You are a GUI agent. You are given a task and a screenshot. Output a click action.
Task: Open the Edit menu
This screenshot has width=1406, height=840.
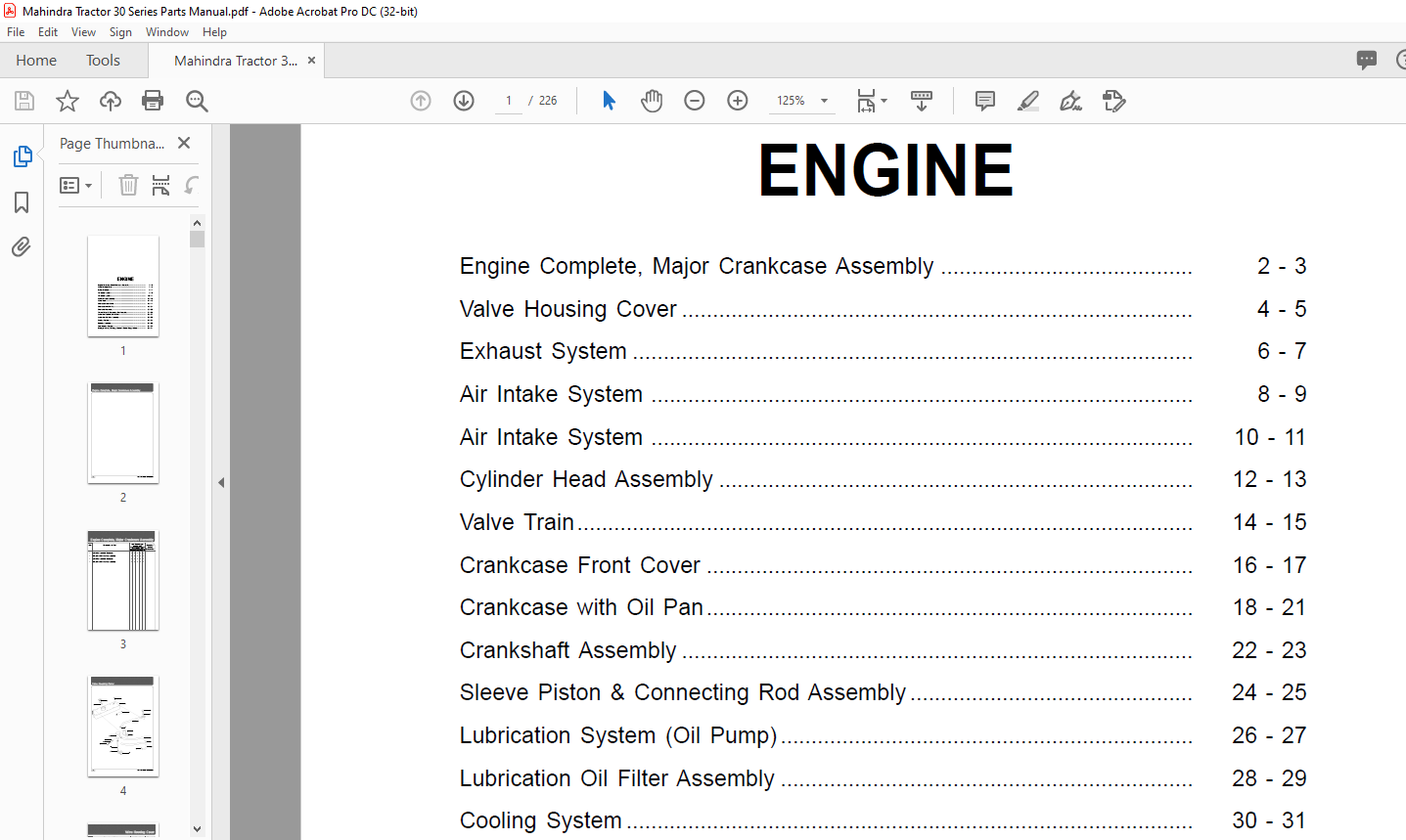pos(48,32)
